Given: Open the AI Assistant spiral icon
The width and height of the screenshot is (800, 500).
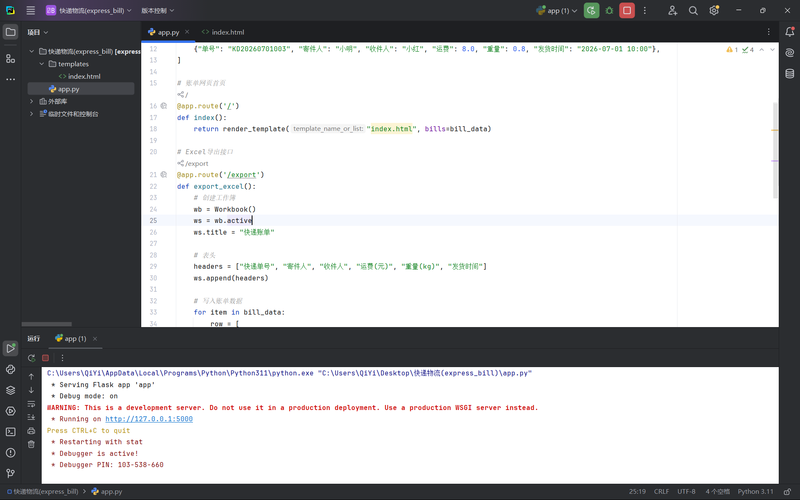Looking at the screenshot, I should [790, 53].
